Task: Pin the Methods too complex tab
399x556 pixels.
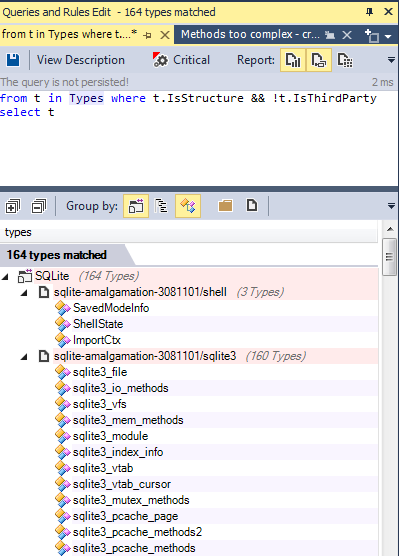Action: tap(330, 35)
